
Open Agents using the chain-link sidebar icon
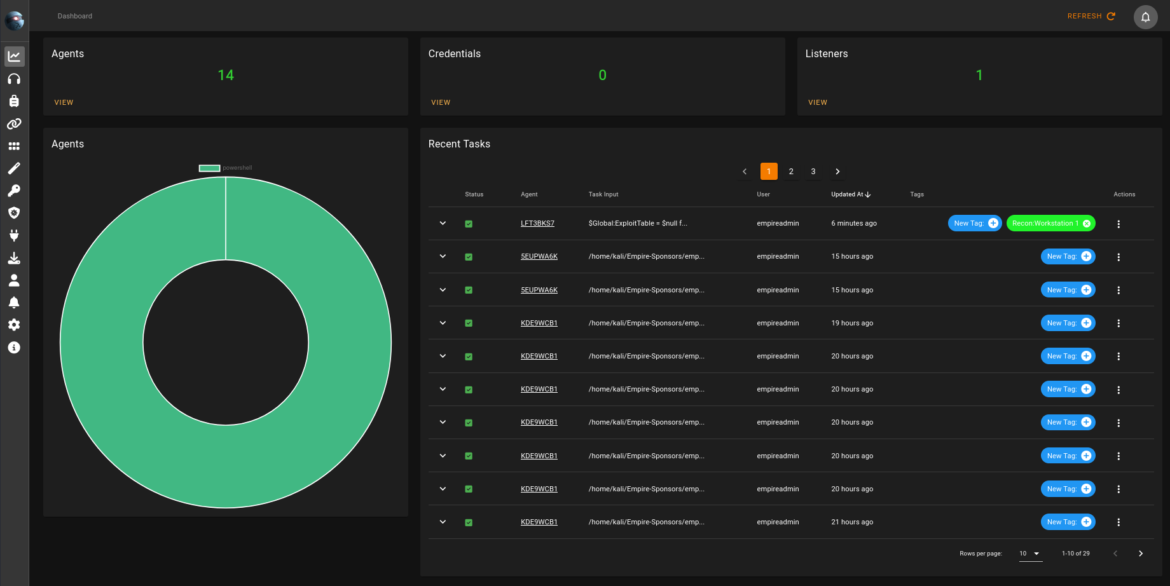click(x=14, y=123)
